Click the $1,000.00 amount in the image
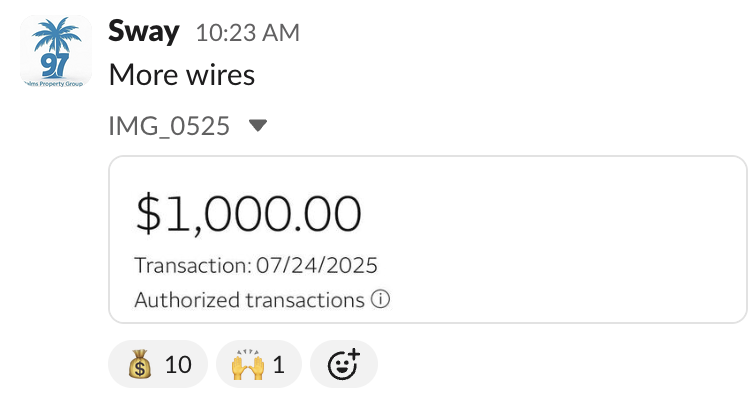Screen dimensions: 754x400 249,213
